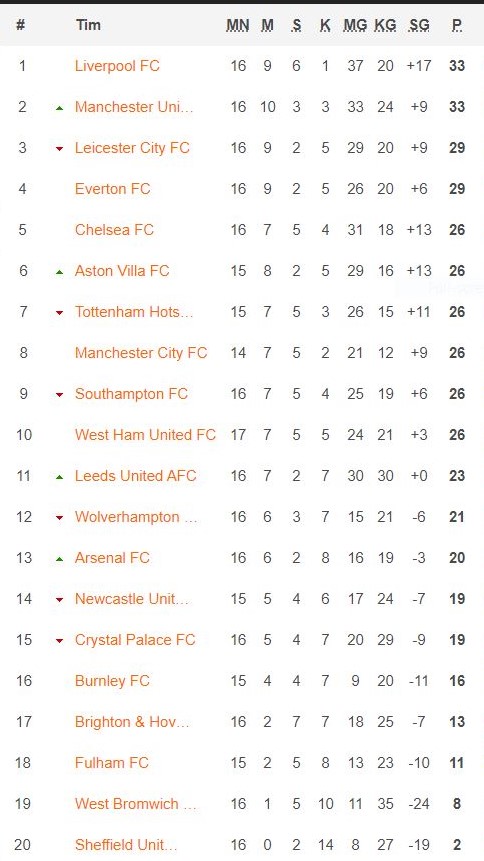Click the green up arrow beside Aston Villa
The height and width of the screenshot is (861, 484).
59,272
